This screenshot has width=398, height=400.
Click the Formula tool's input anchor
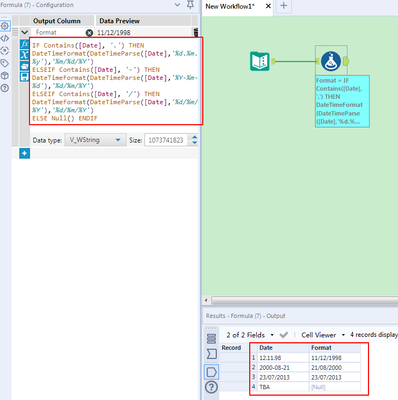[317, 61]
